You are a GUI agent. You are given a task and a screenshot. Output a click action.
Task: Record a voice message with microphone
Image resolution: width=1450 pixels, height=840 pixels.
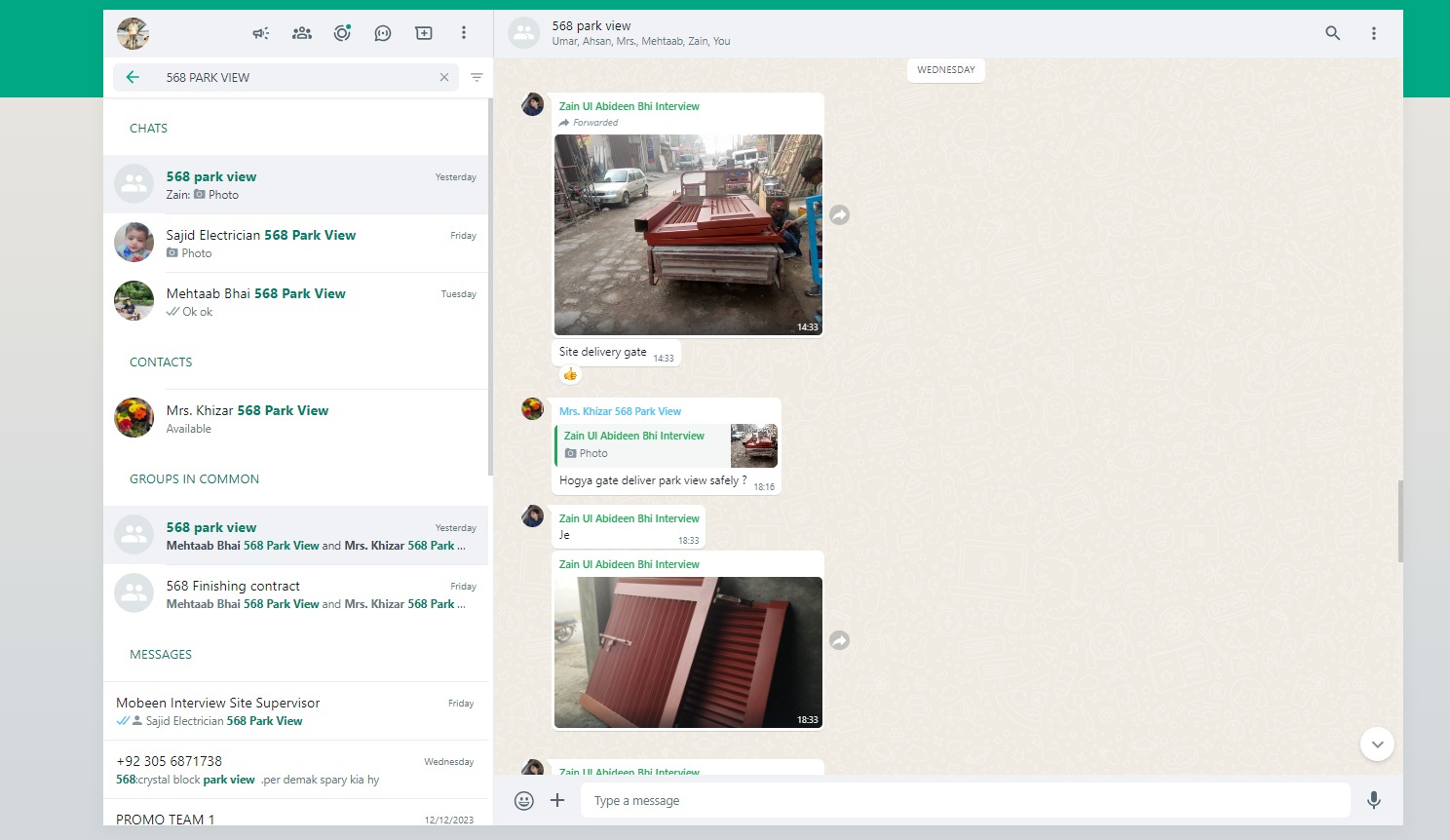(1374, 800)
